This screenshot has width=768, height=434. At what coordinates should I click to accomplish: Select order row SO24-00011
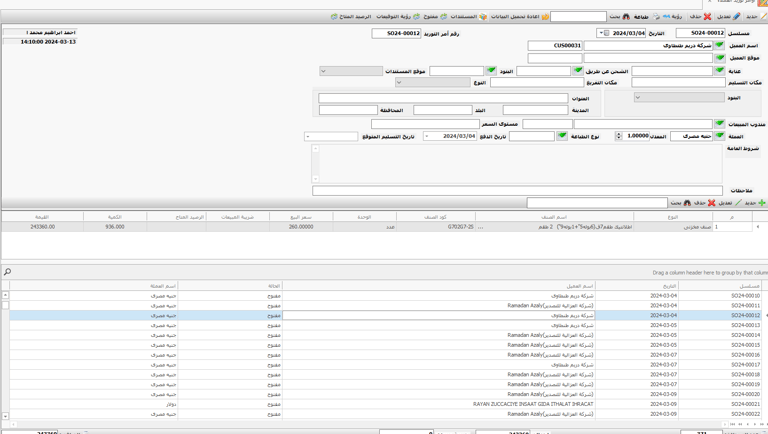385,306
